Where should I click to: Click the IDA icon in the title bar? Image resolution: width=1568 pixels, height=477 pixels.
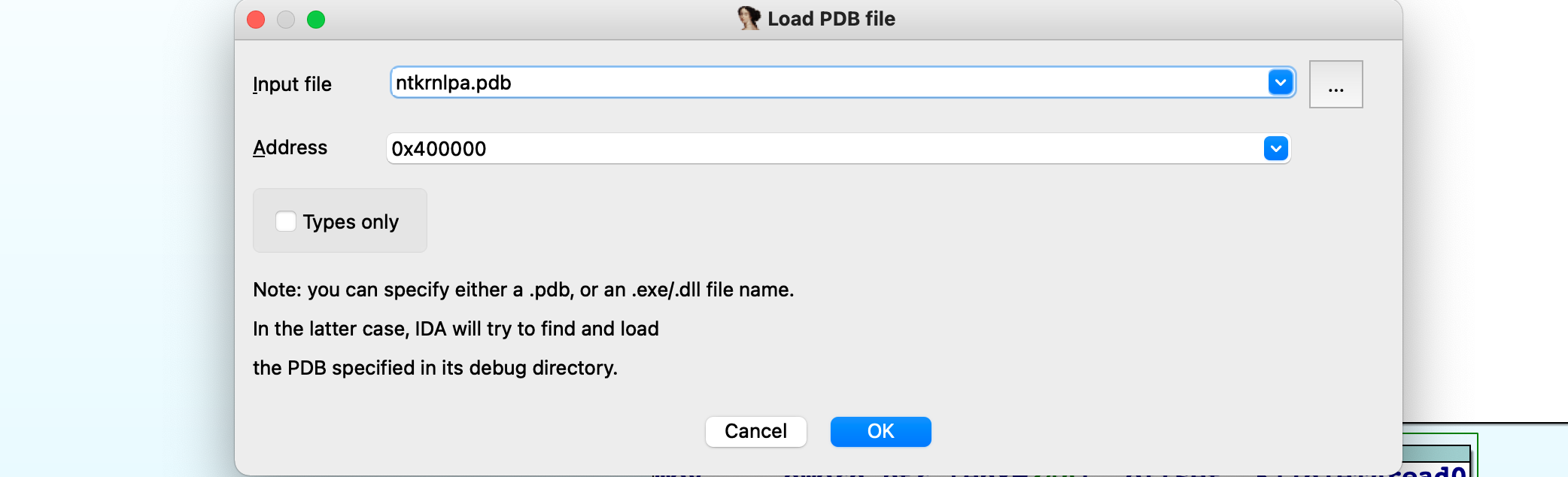point(749,18)
